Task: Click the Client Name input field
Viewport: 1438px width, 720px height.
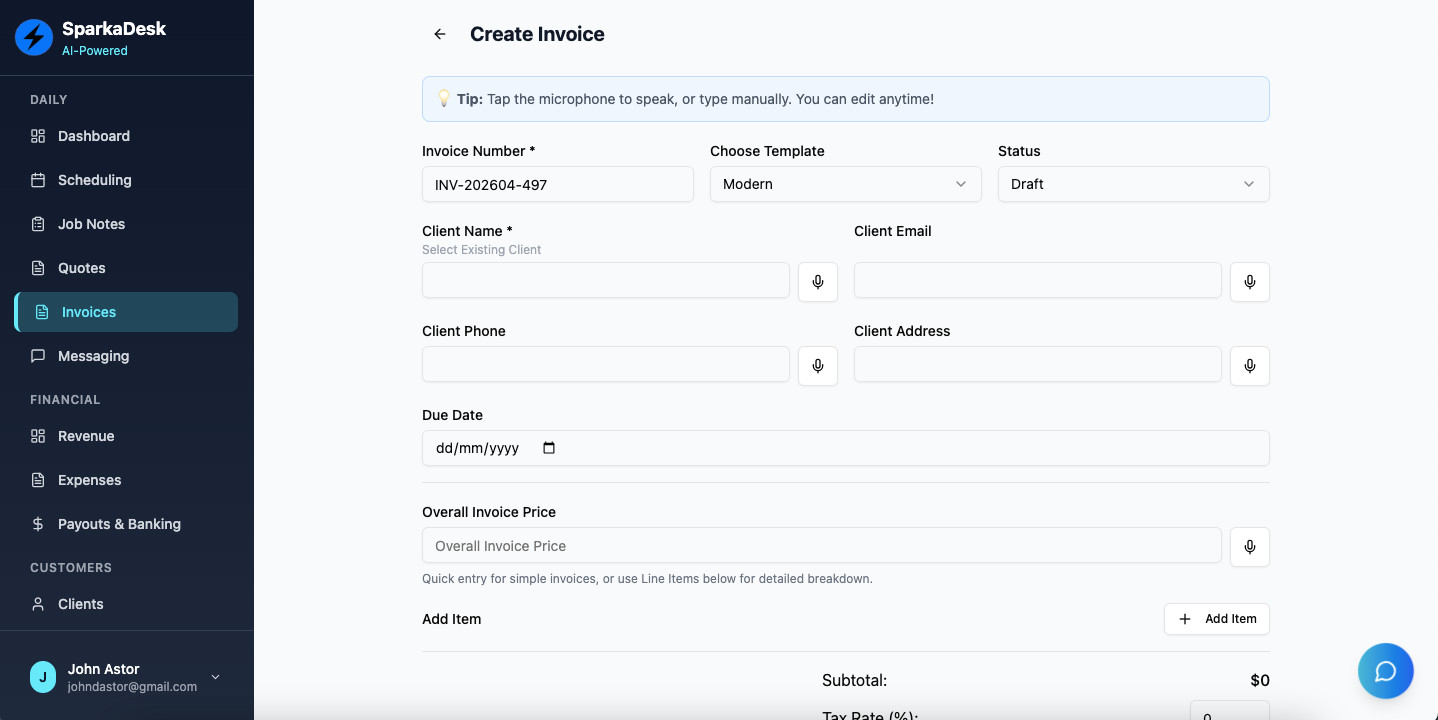Action: 606,280
